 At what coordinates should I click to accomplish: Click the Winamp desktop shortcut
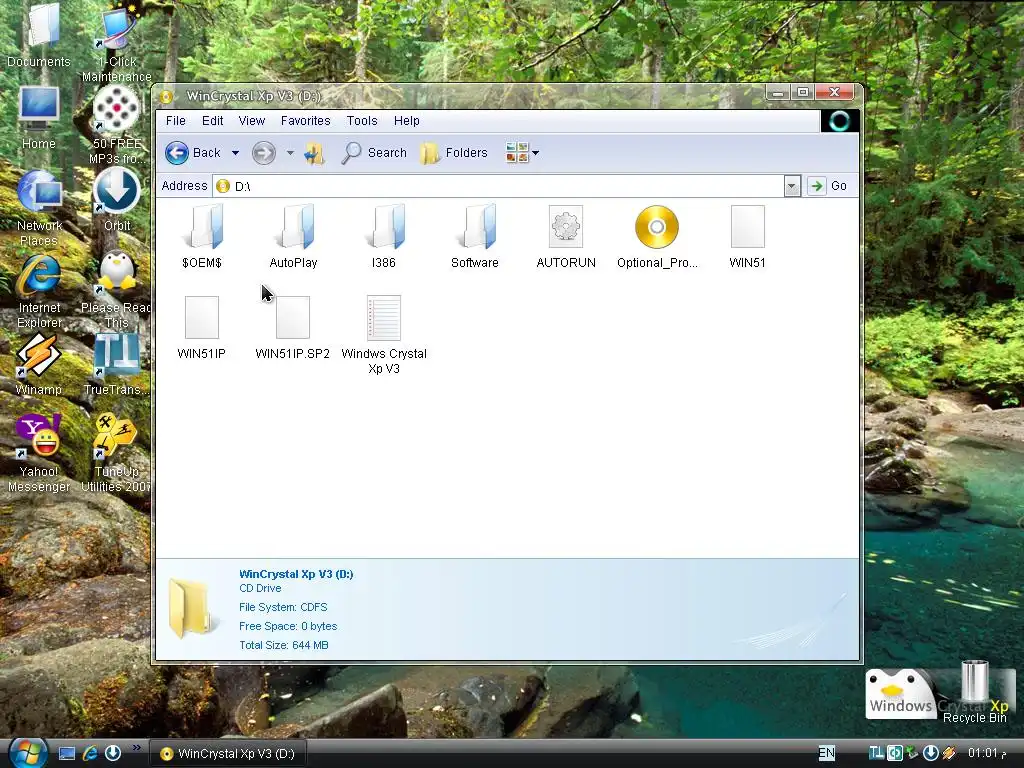pos(39,364)
